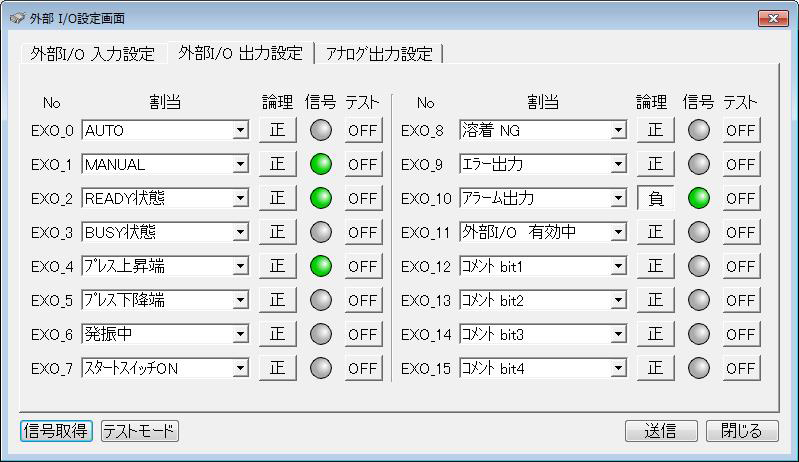
Task: Click the gray signal lamp for EXO_15
Action: point(698,368)
